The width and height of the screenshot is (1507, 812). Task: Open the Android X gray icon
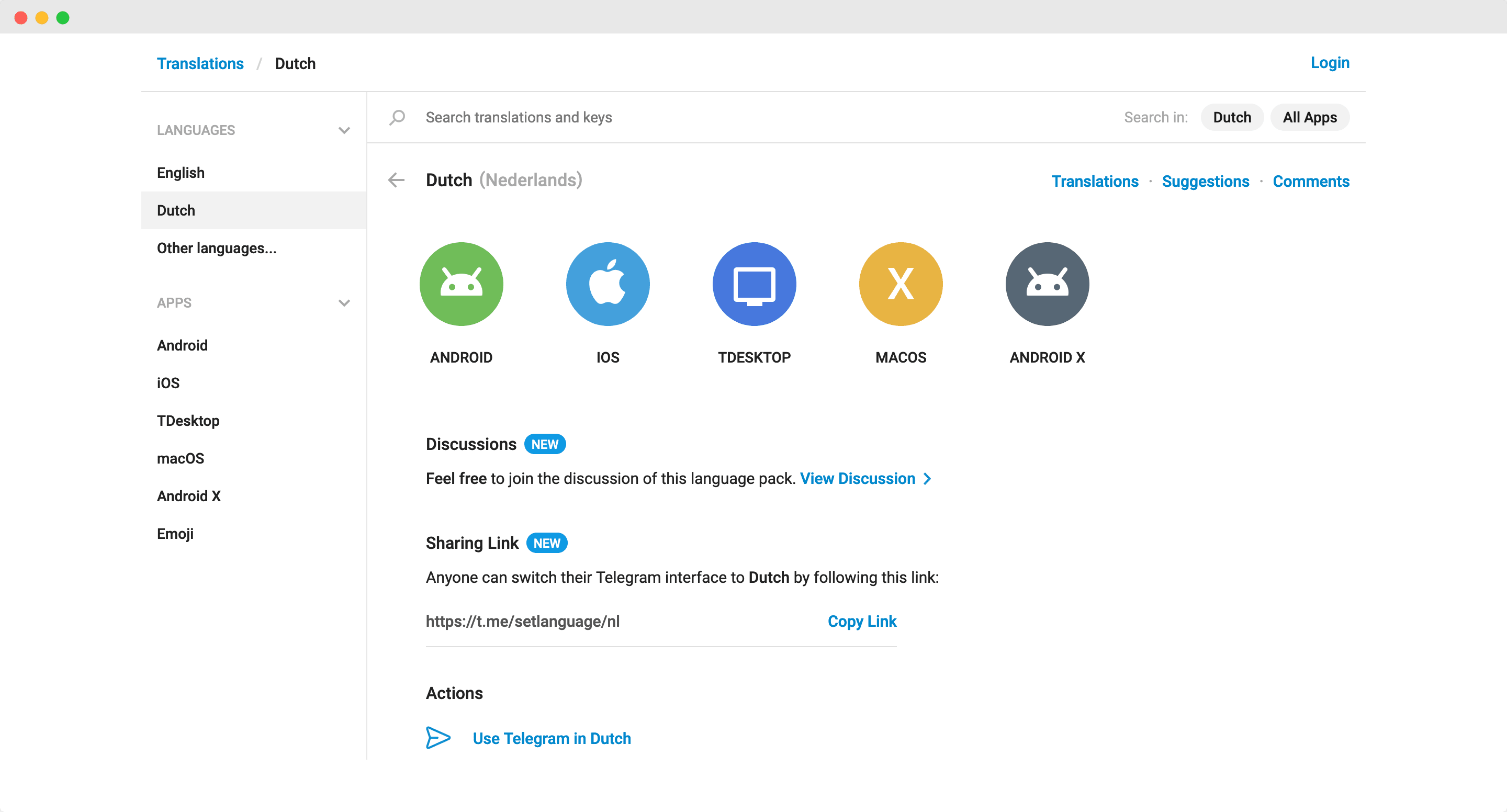point(1047,284)
